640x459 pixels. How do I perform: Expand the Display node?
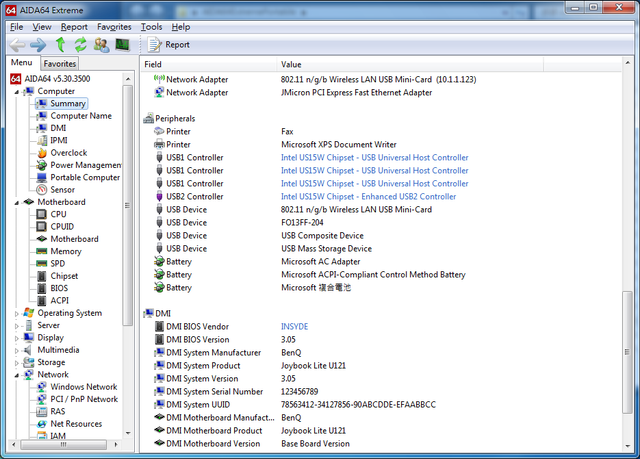click(17, 338)
